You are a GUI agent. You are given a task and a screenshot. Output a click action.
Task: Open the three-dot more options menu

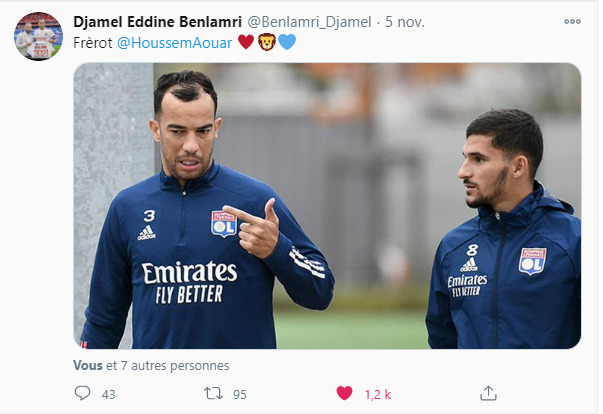572,22
